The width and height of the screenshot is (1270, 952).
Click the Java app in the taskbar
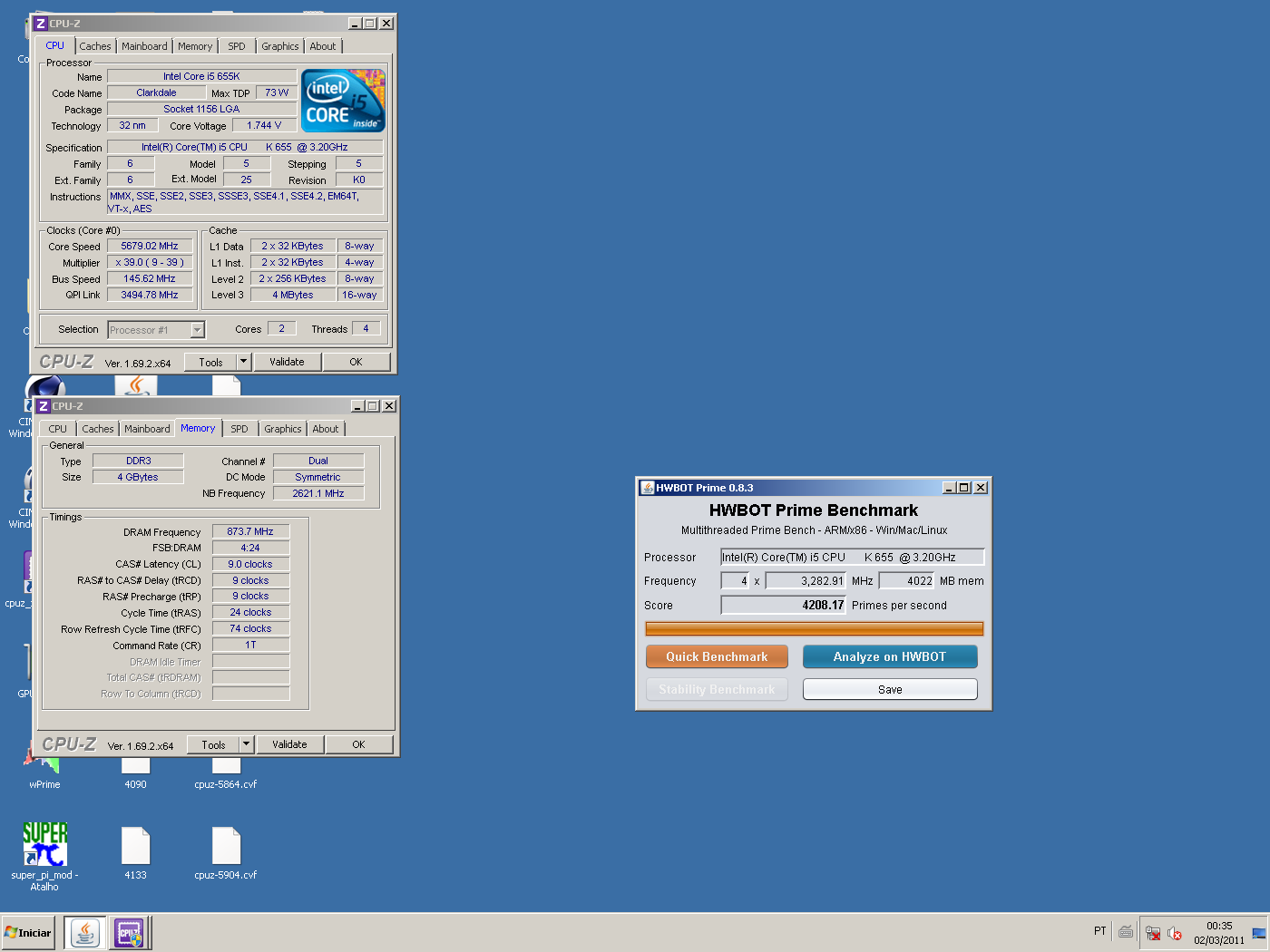pyautogui.click(x=84, y=932)
